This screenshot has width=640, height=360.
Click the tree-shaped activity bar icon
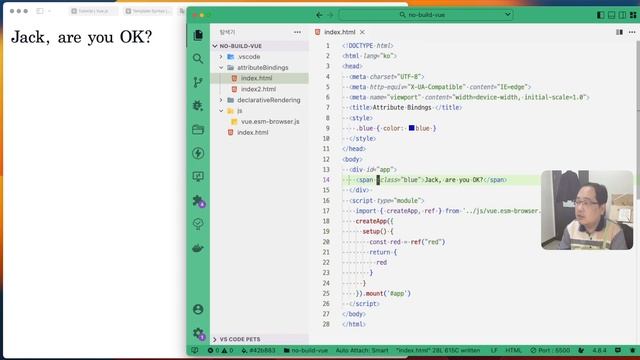click(198, 224)
